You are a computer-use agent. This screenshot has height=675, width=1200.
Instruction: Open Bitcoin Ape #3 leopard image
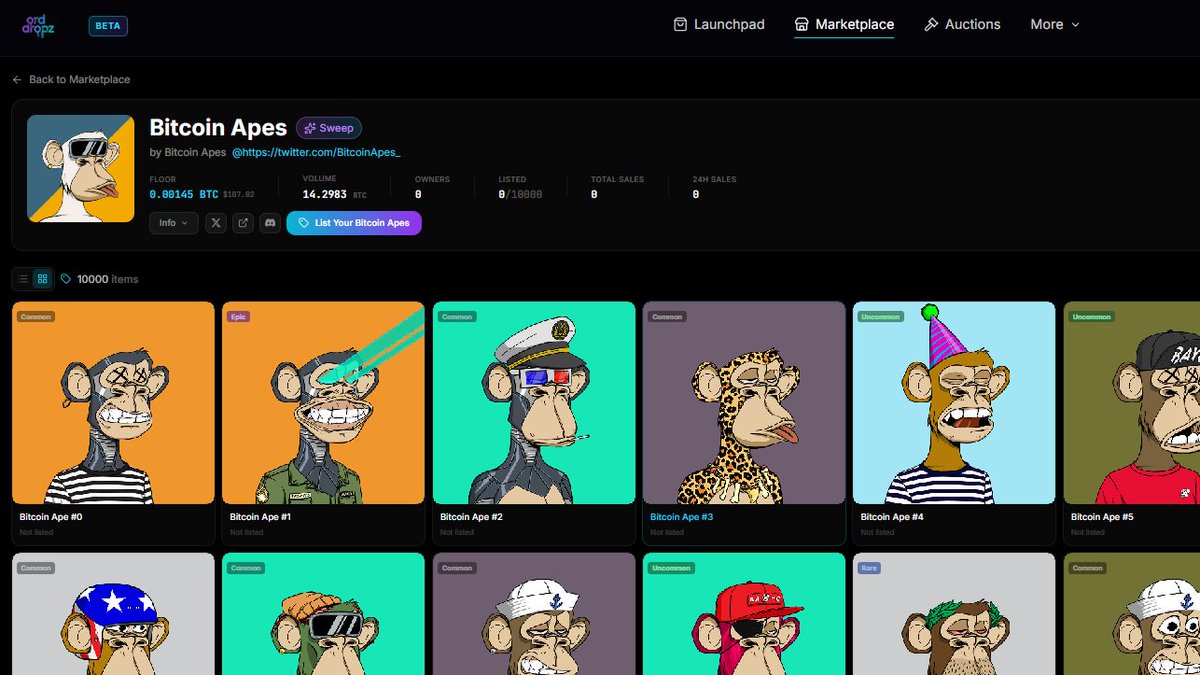click(x=744, y=403)
